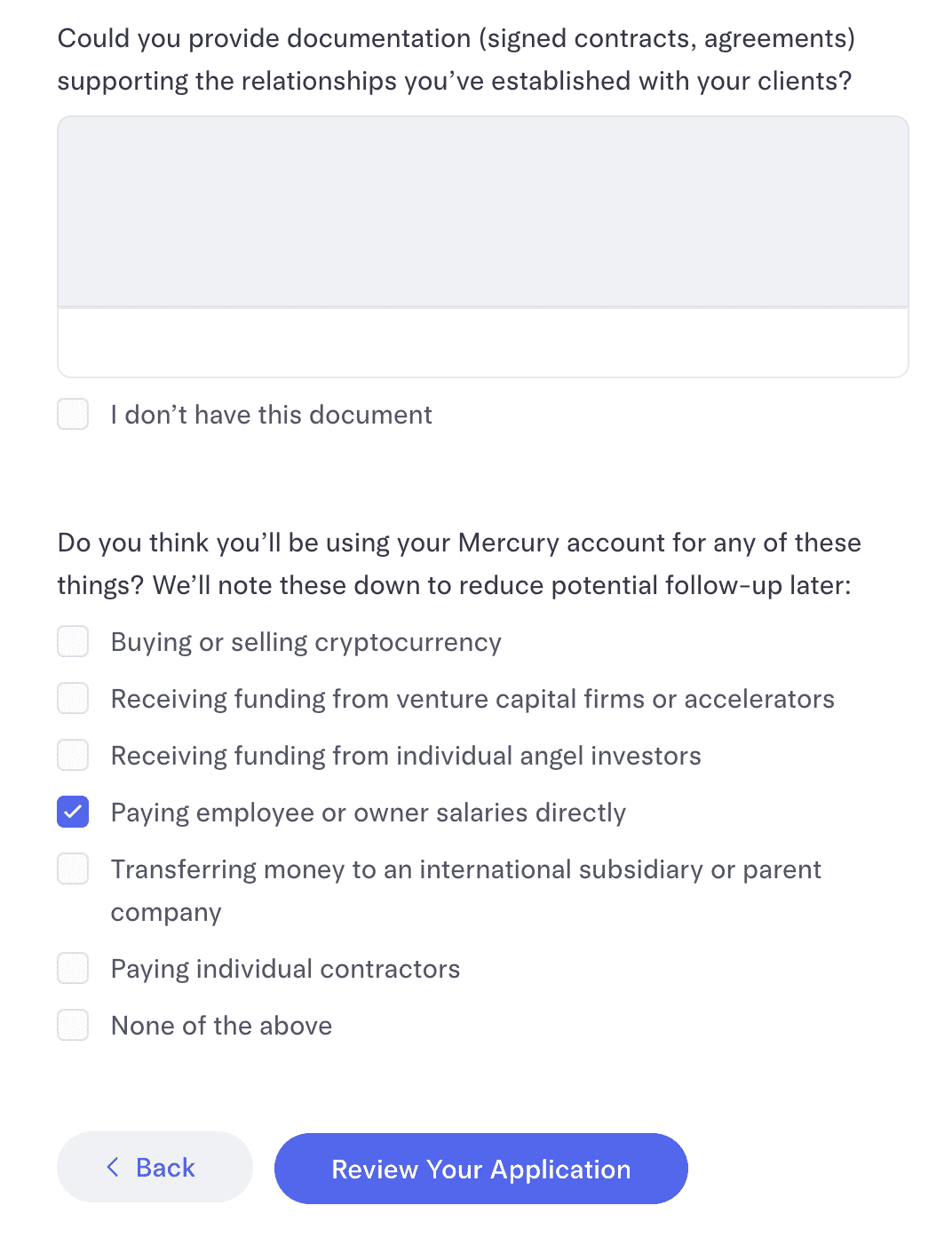
Task: Click the 'Paying individual contractors' label text
Action: tap(285, 969)
